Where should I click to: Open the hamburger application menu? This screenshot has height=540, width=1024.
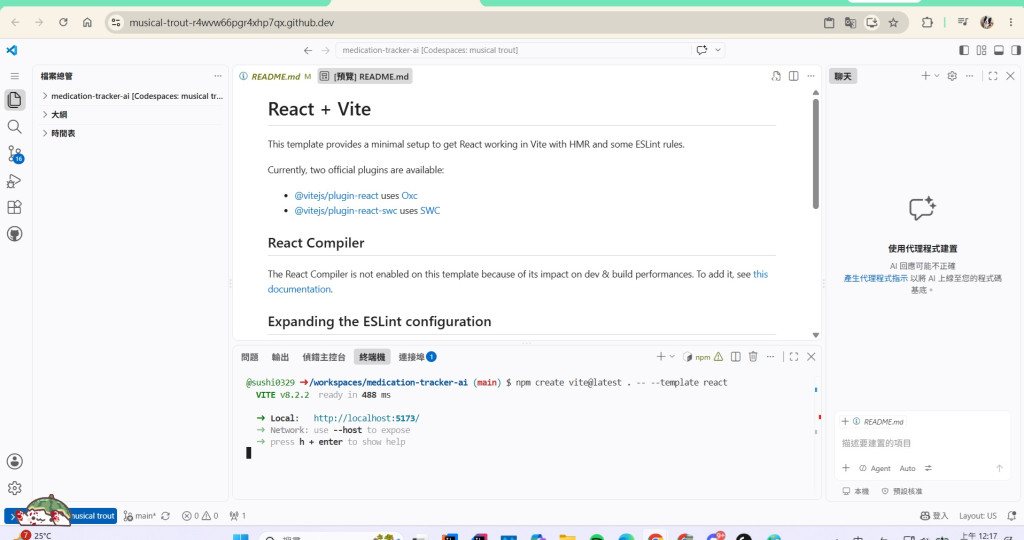point(14,76)
